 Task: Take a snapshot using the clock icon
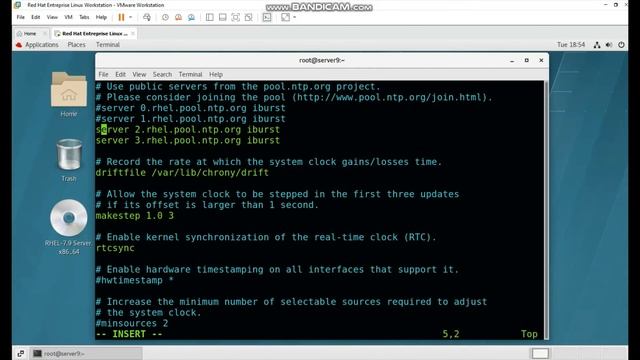click(x=165, y=17)
